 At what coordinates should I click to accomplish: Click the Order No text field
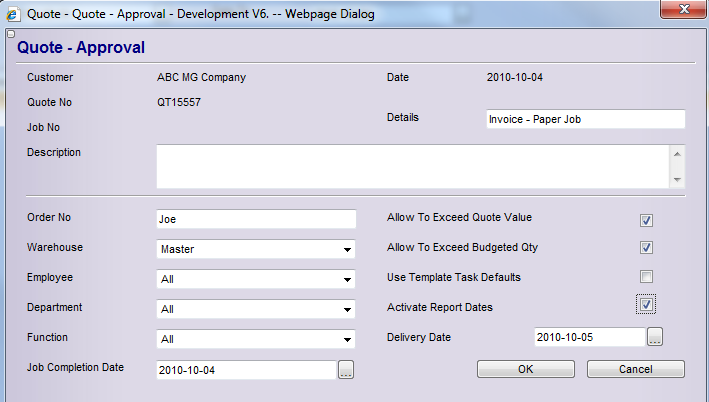pos(256,219)
